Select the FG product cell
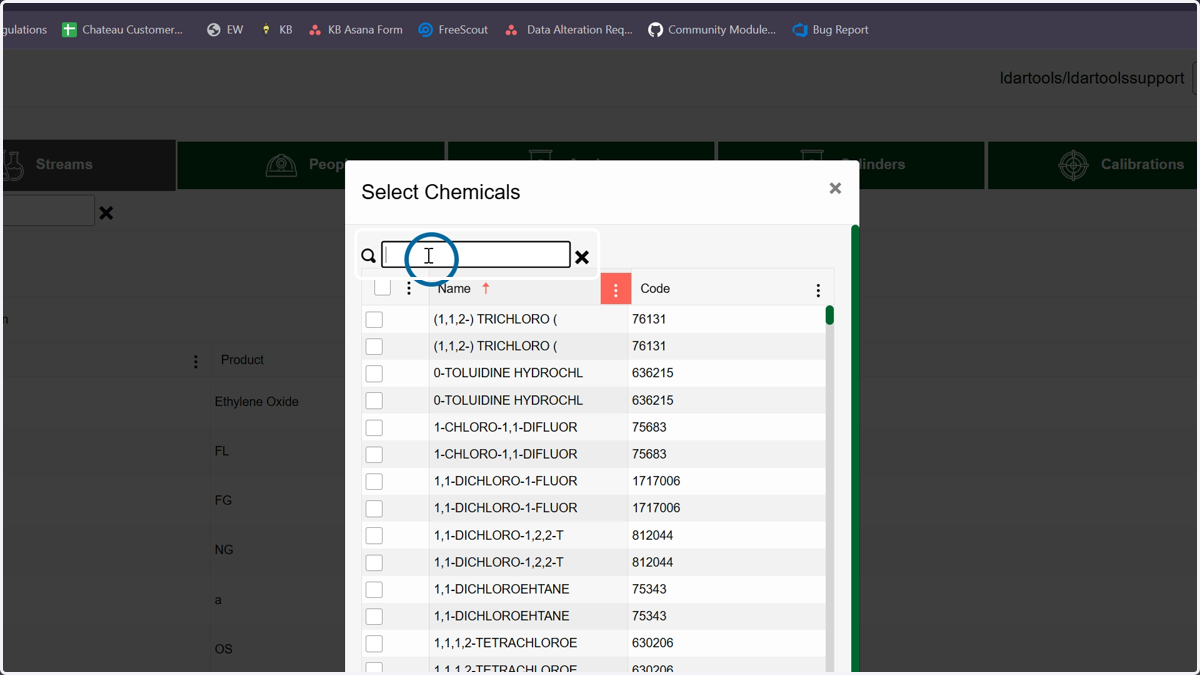 coord(224,500)
